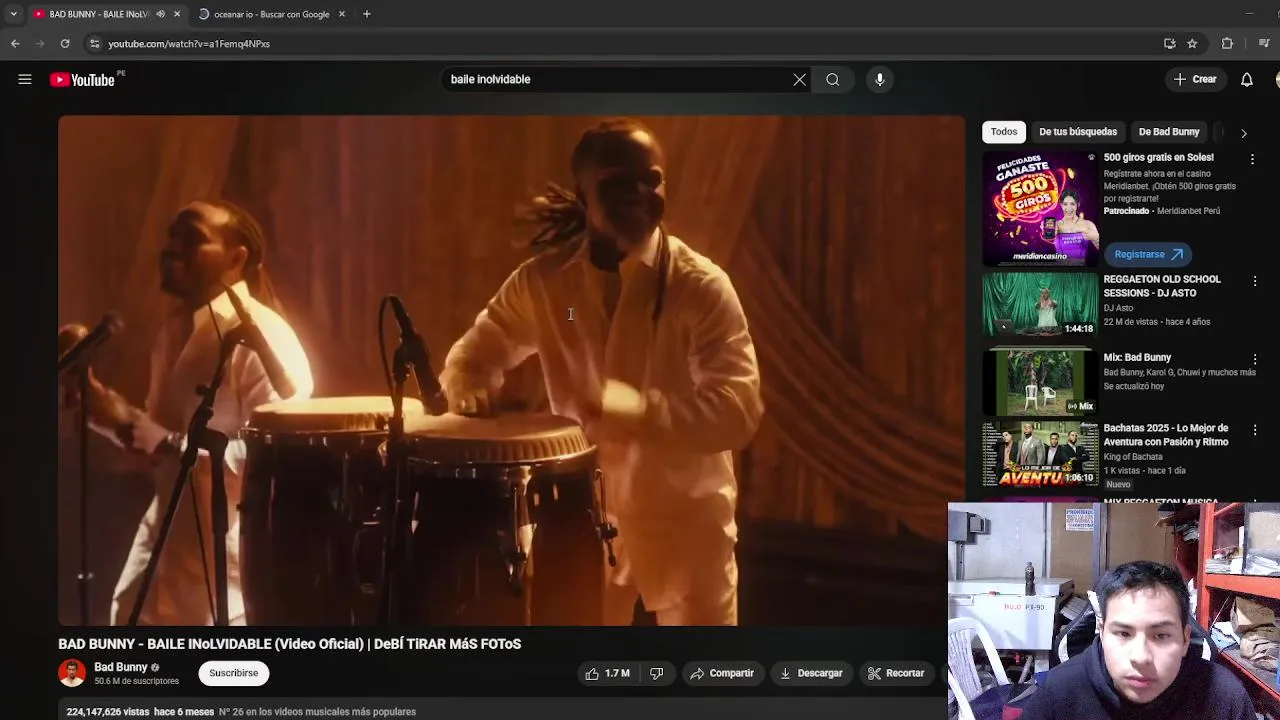Open the Crear upload menu
1280x720 pixels.
click(x=1195, y=79)
